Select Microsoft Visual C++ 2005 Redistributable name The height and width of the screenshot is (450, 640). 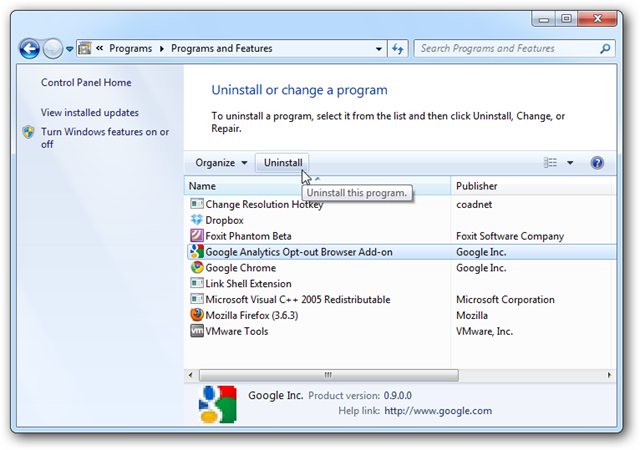[x=298, y=299]
